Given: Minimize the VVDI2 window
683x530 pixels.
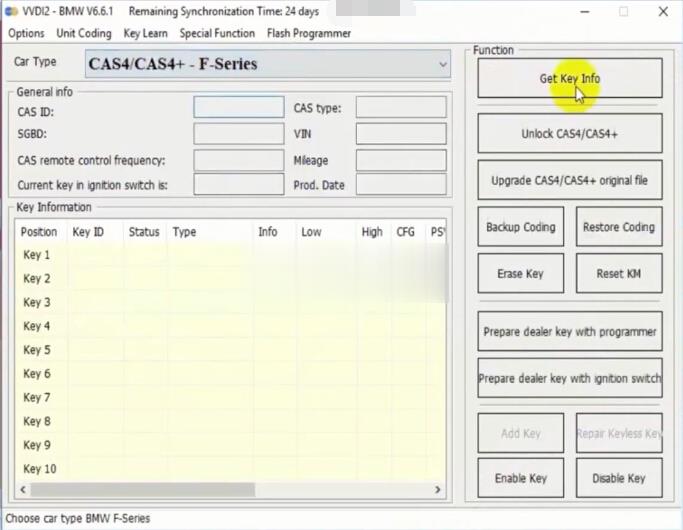Looking at the screenshot, I should 585,12.
